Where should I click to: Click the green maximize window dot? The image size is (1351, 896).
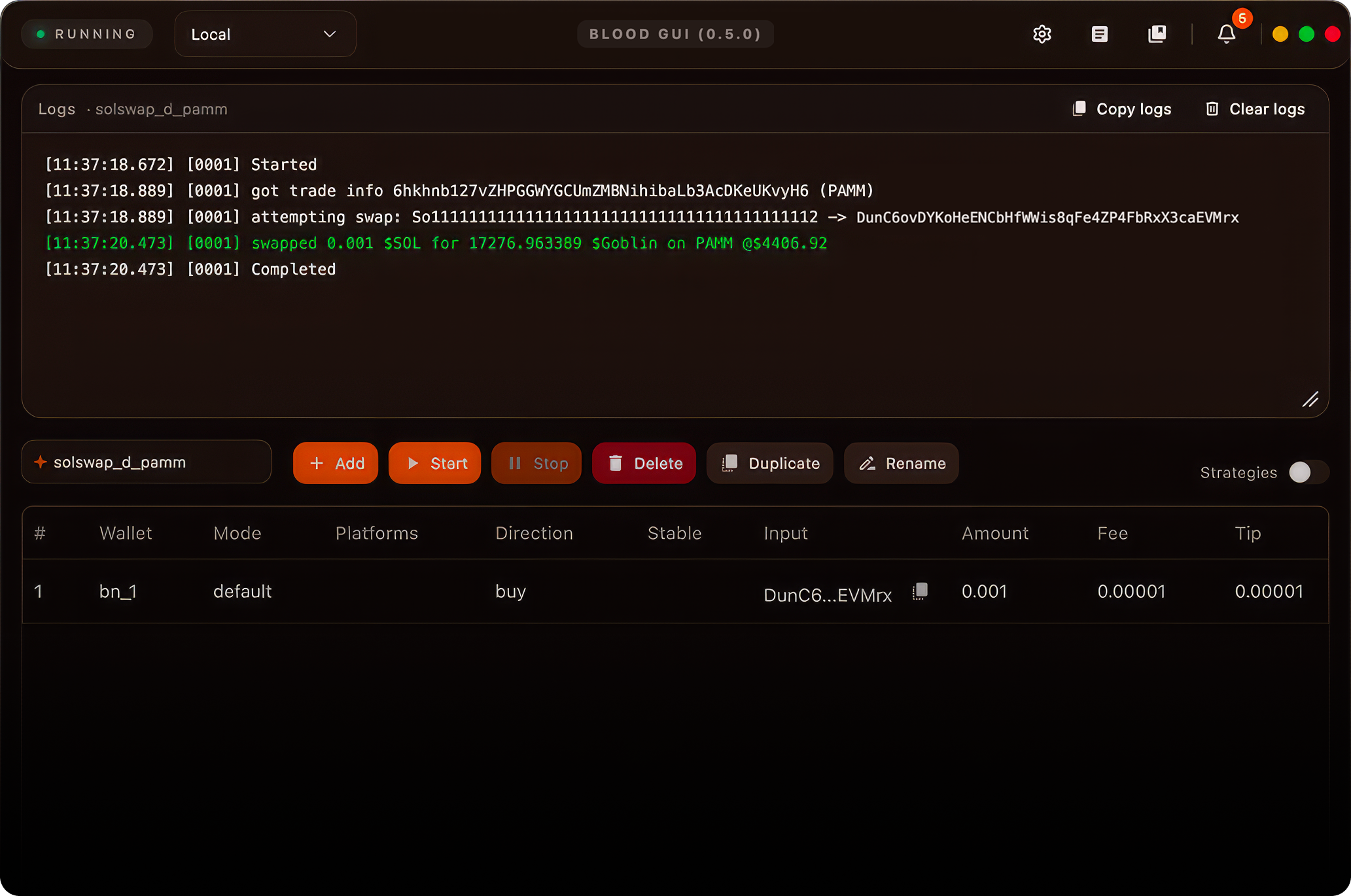[x=1307, y=34]
